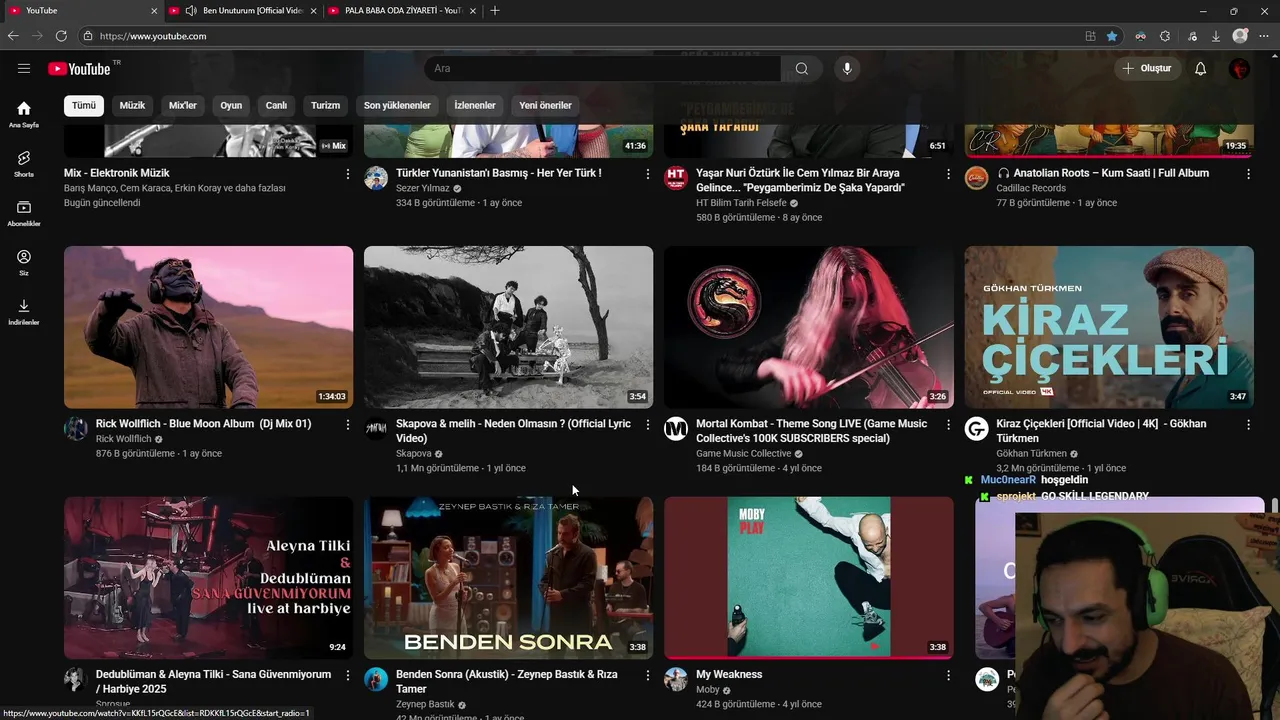Open Kiraz Çiçekleri video title link

coord(1101,431)
